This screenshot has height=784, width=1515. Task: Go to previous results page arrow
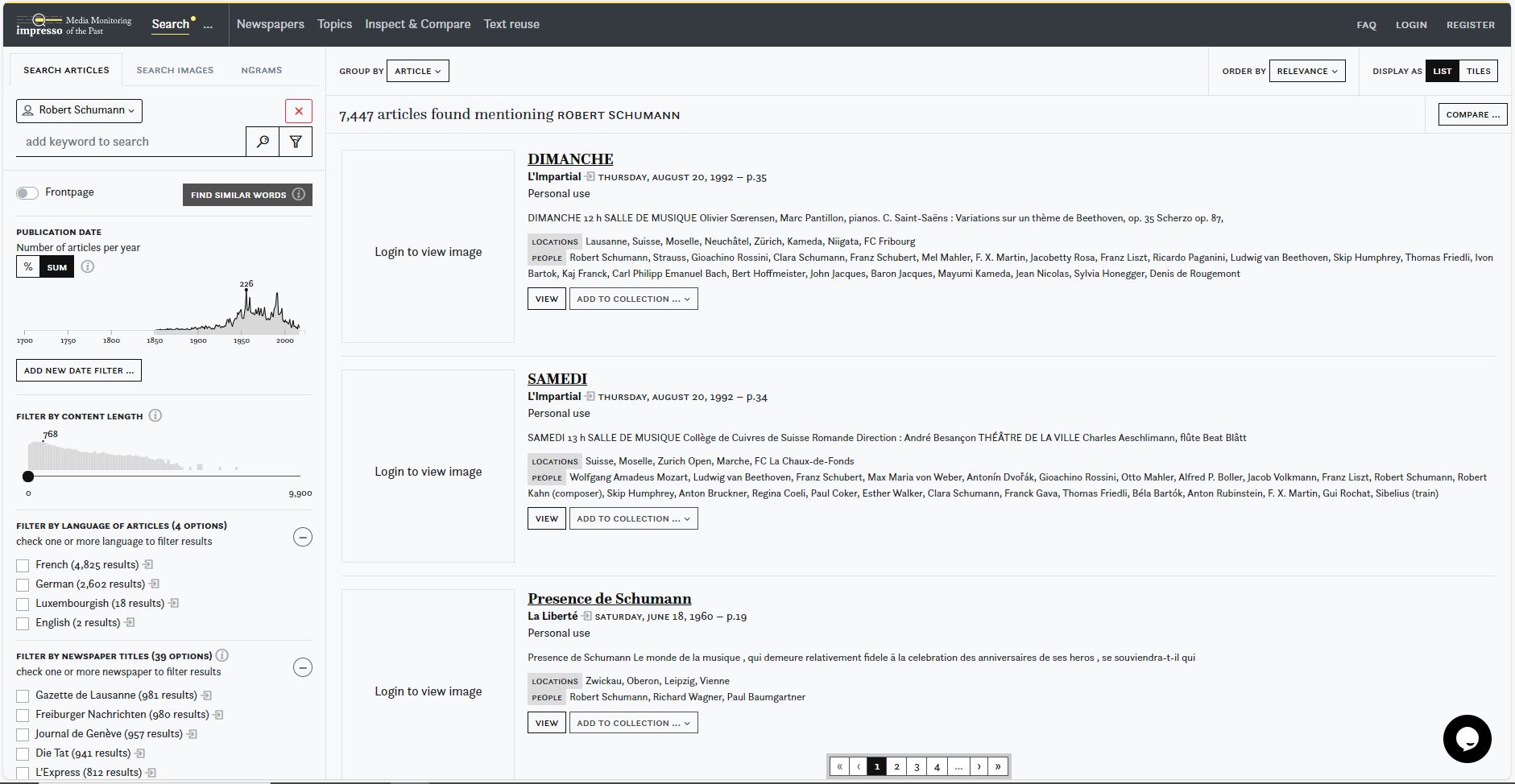pos(859,766)
